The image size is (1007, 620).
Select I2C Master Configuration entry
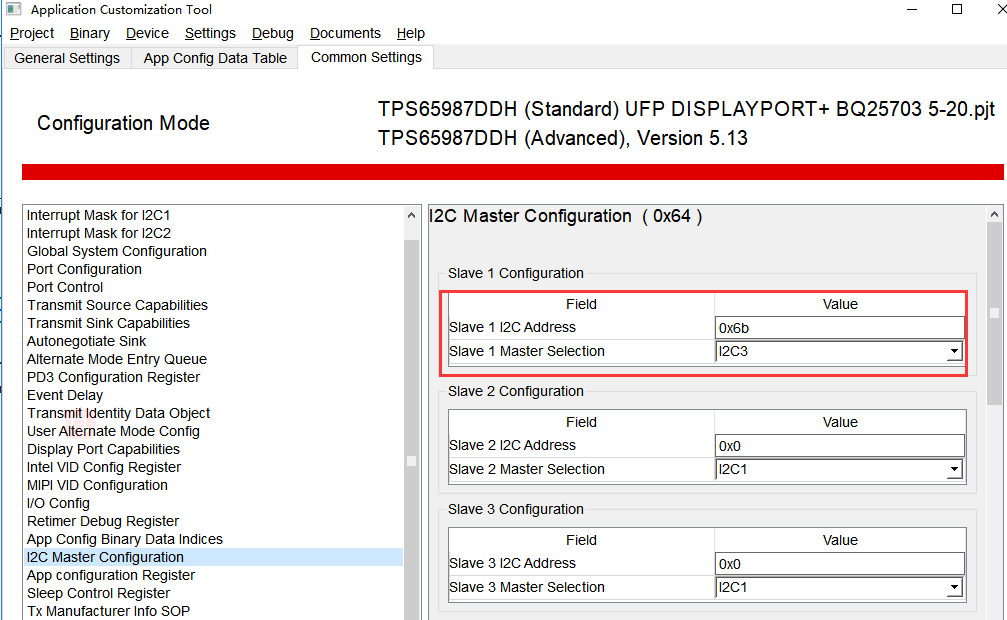213,557
